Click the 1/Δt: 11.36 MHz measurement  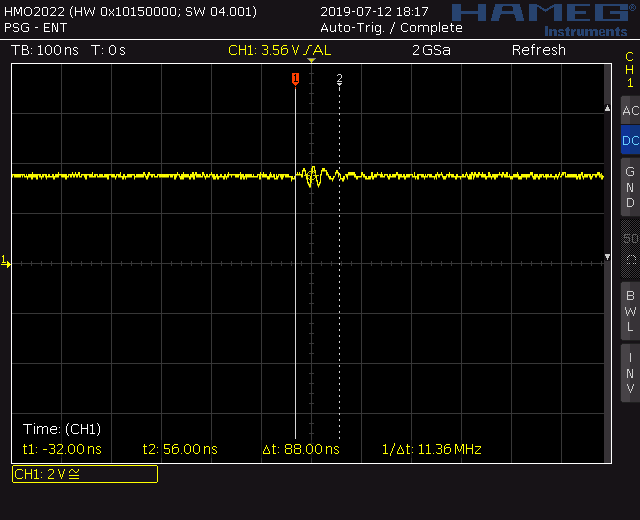click(432, 449)
